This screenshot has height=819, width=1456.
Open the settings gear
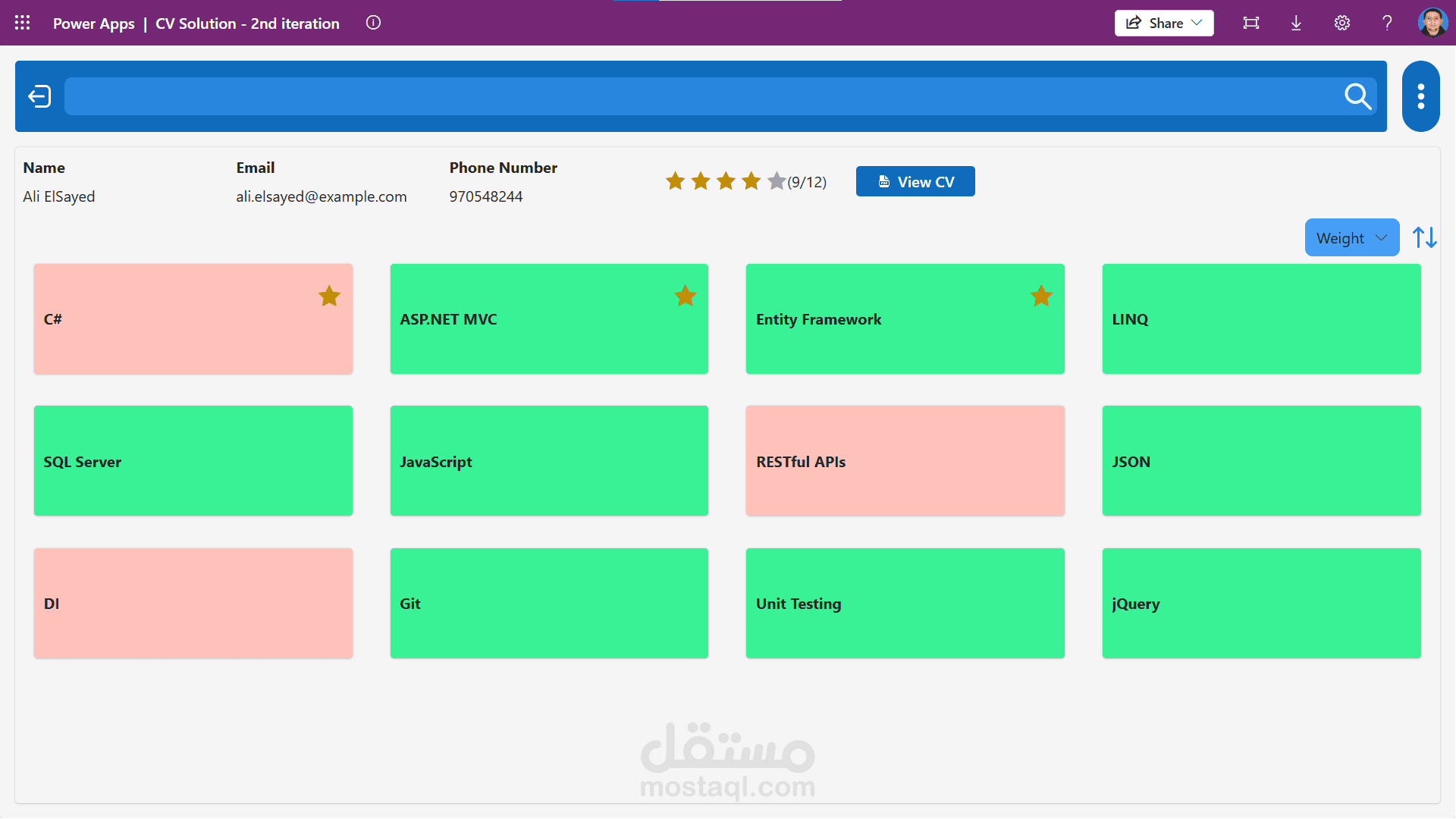coord(1341,23)
